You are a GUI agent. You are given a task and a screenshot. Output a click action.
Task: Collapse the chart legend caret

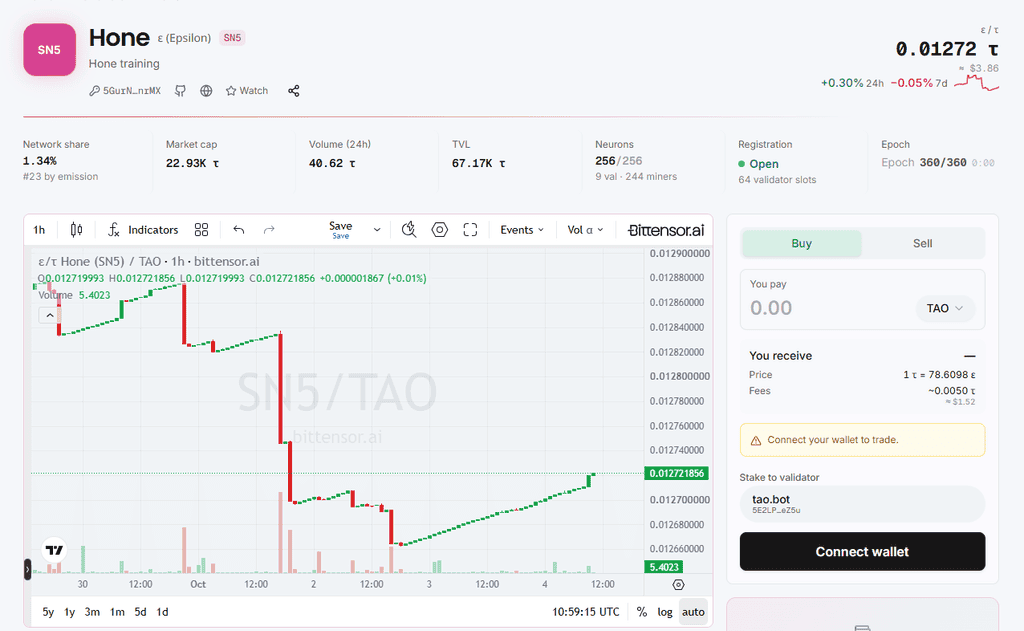[x=50, y=316]
